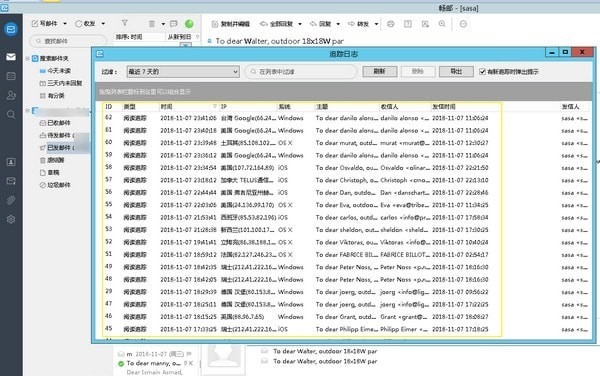Screen dimensions: 600x376
Task: Click the trash delete icon in mail toolbar
Action: tap(152, 24)
